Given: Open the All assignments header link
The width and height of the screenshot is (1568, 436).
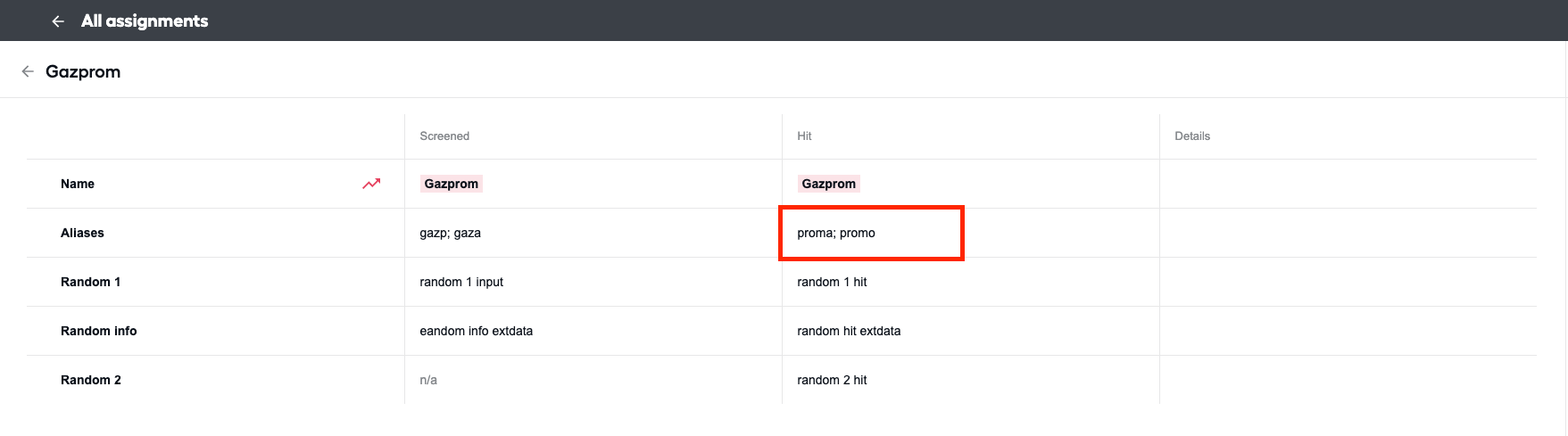Looking at the screenshot, I should click(x=145, y=21).
